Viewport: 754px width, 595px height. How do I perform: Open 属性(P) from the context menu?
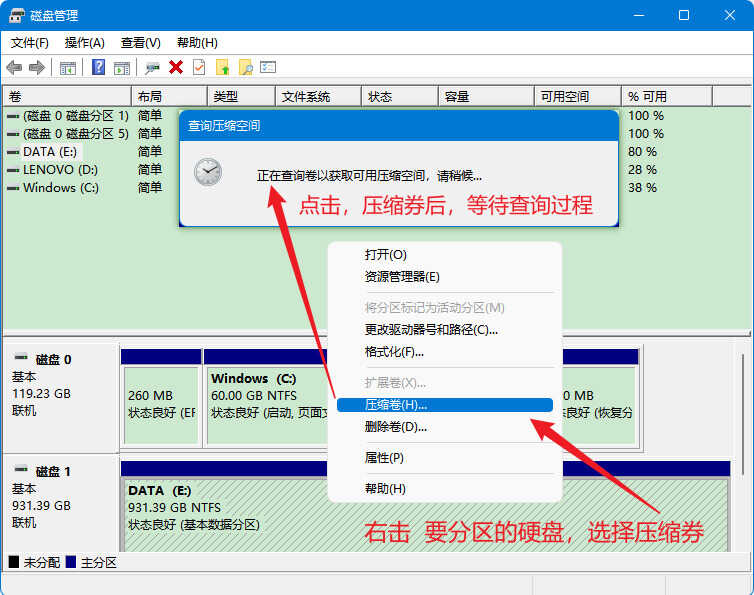click(x=445, y=458)
